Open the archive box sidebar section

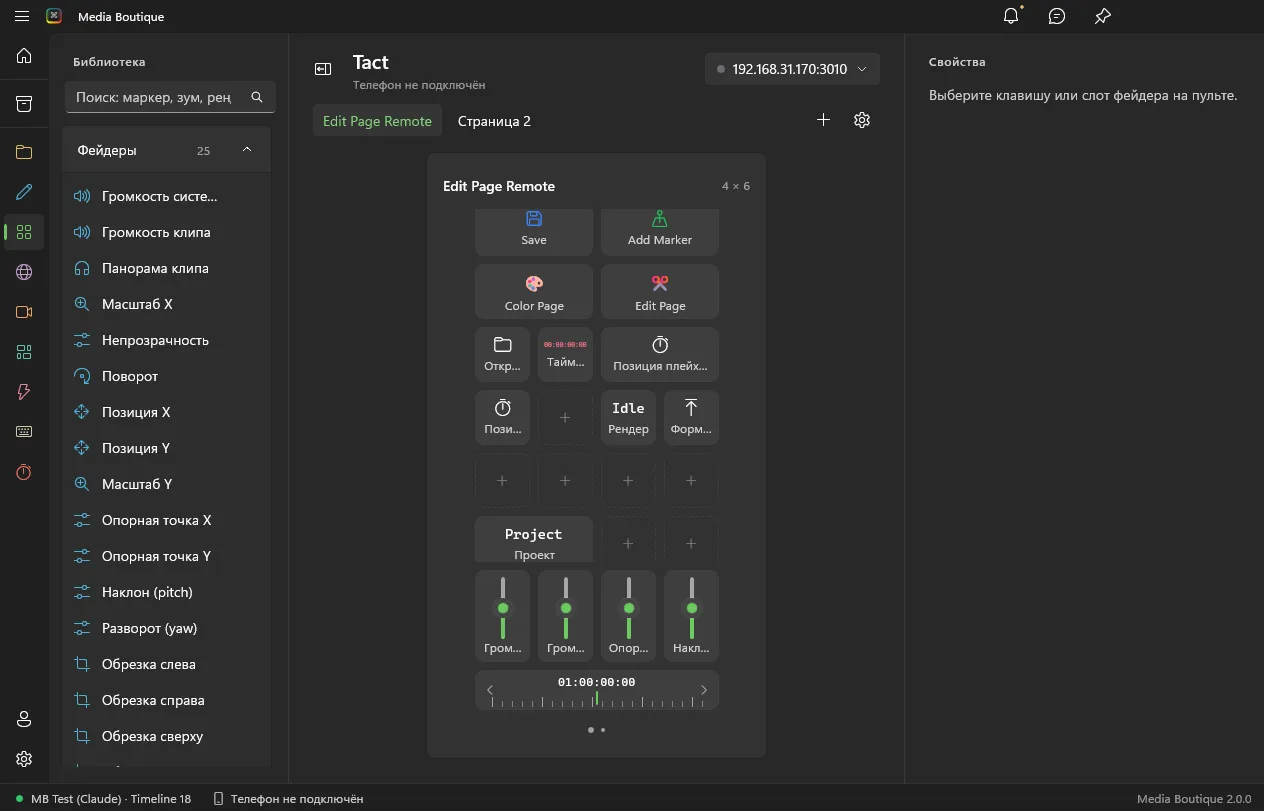pyautogui.click(x=24, y=104)
